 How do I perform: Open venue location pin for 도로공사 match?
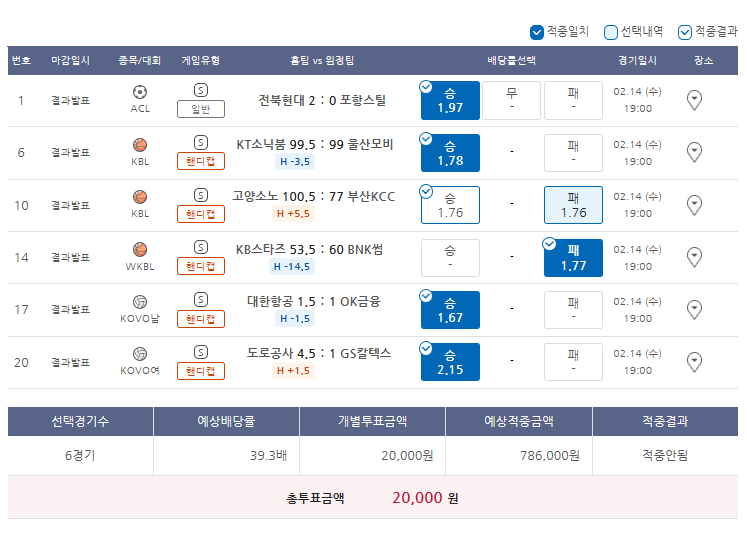pos(694,362)
